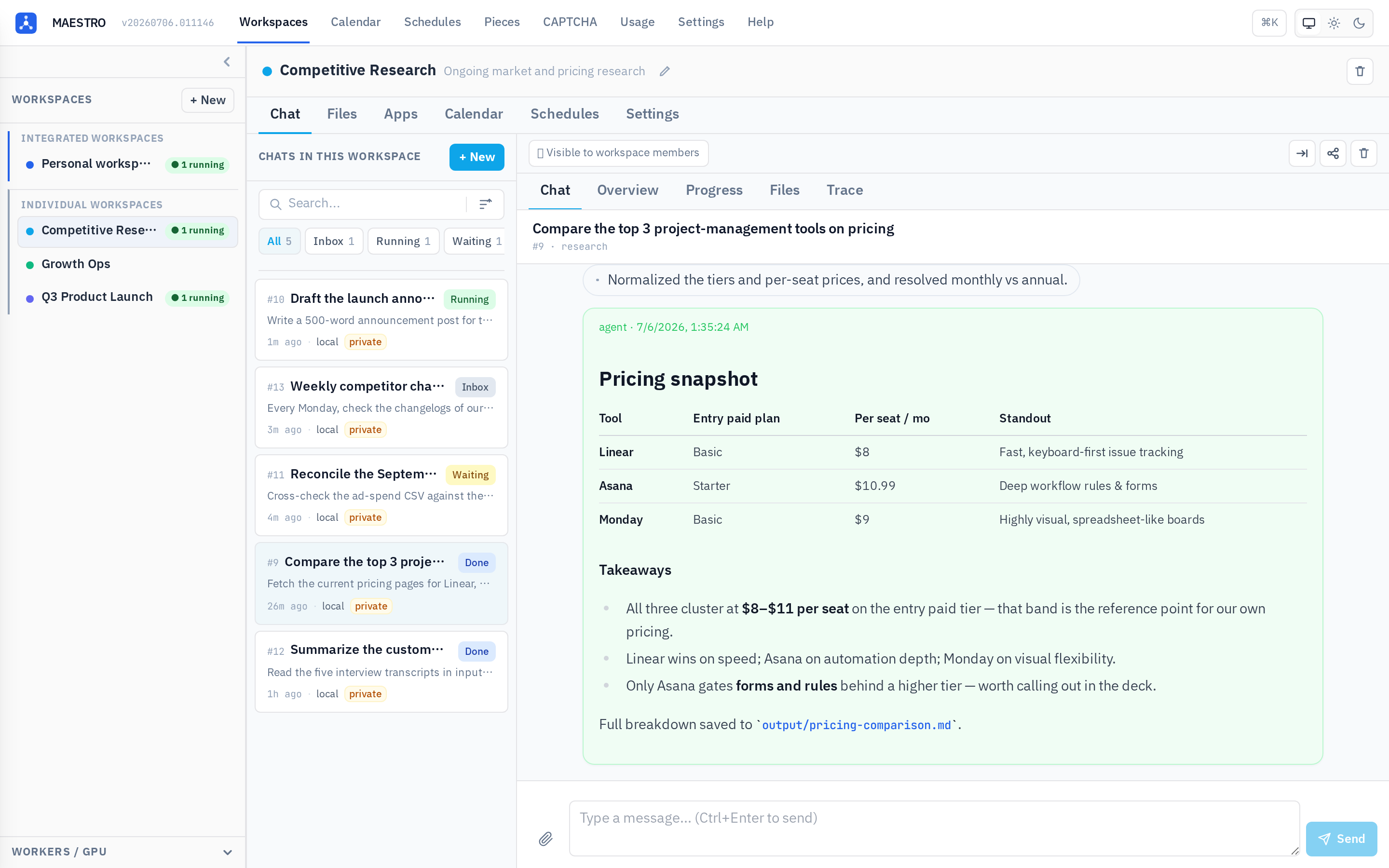This screenshot has width=1389, height=868.
Task: Click the Running status badge on chat #10
Action: (469, 299)
